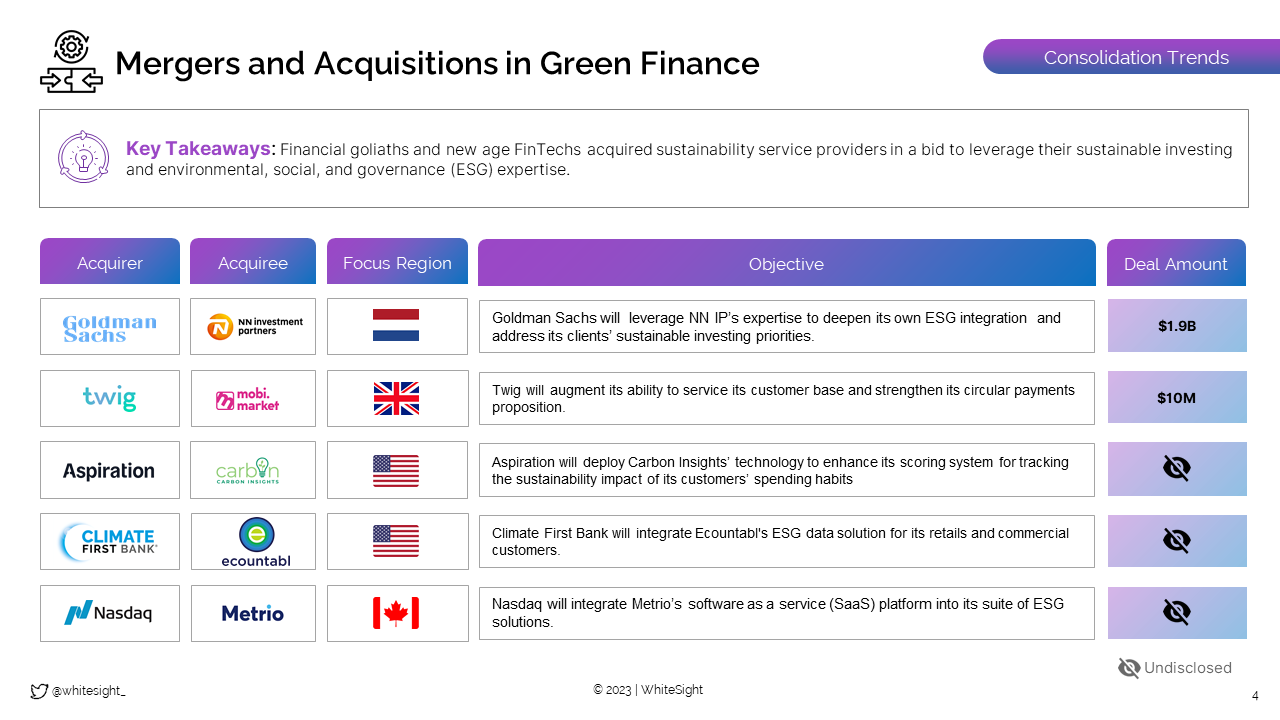Click the ecountabl logo
The image size is (1280, 720).
[x=255, y=541]
